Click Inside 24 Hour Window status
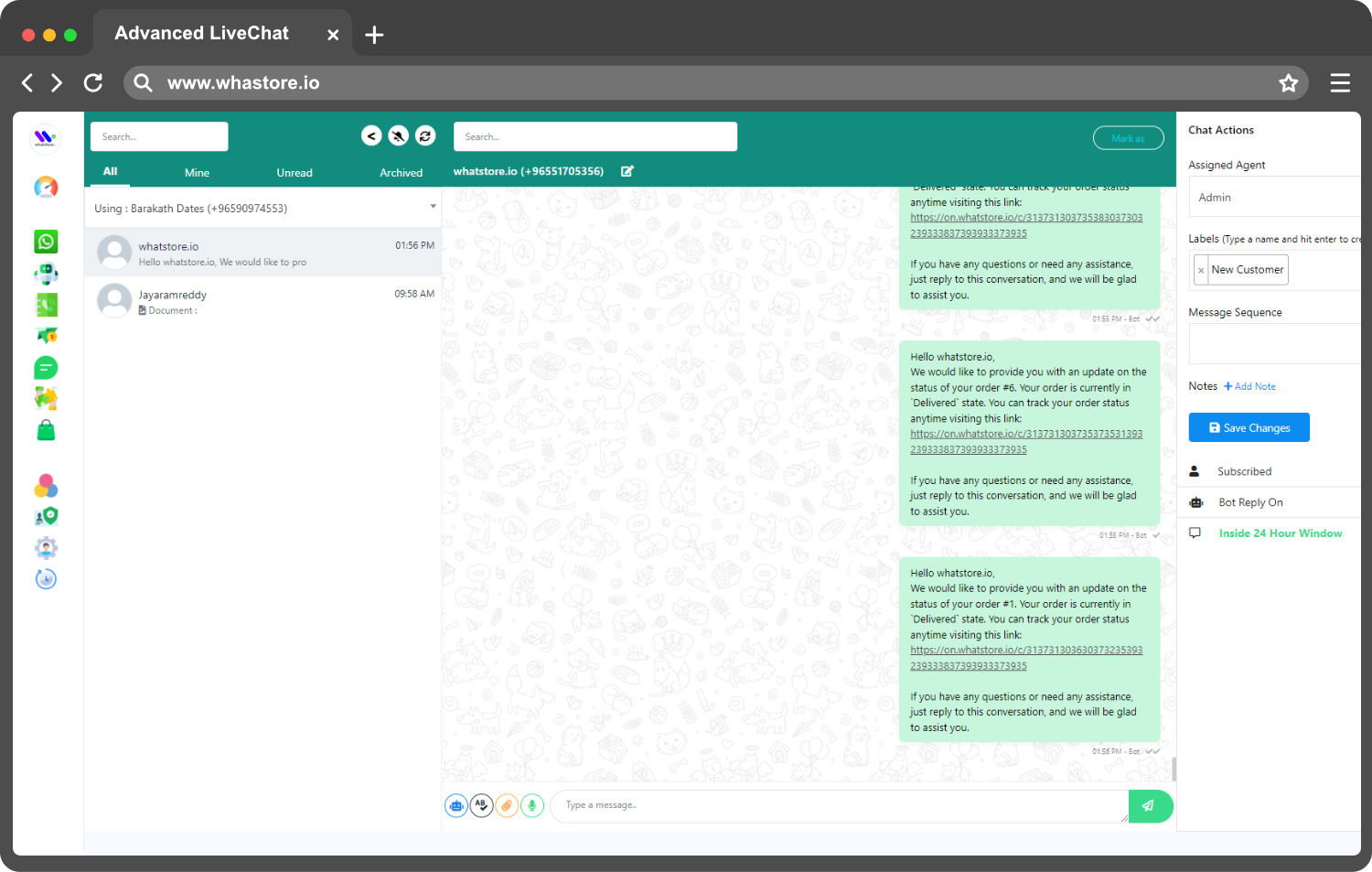Image resolution: width=1372 pixels, height=872 pixels. [1281, 533]
